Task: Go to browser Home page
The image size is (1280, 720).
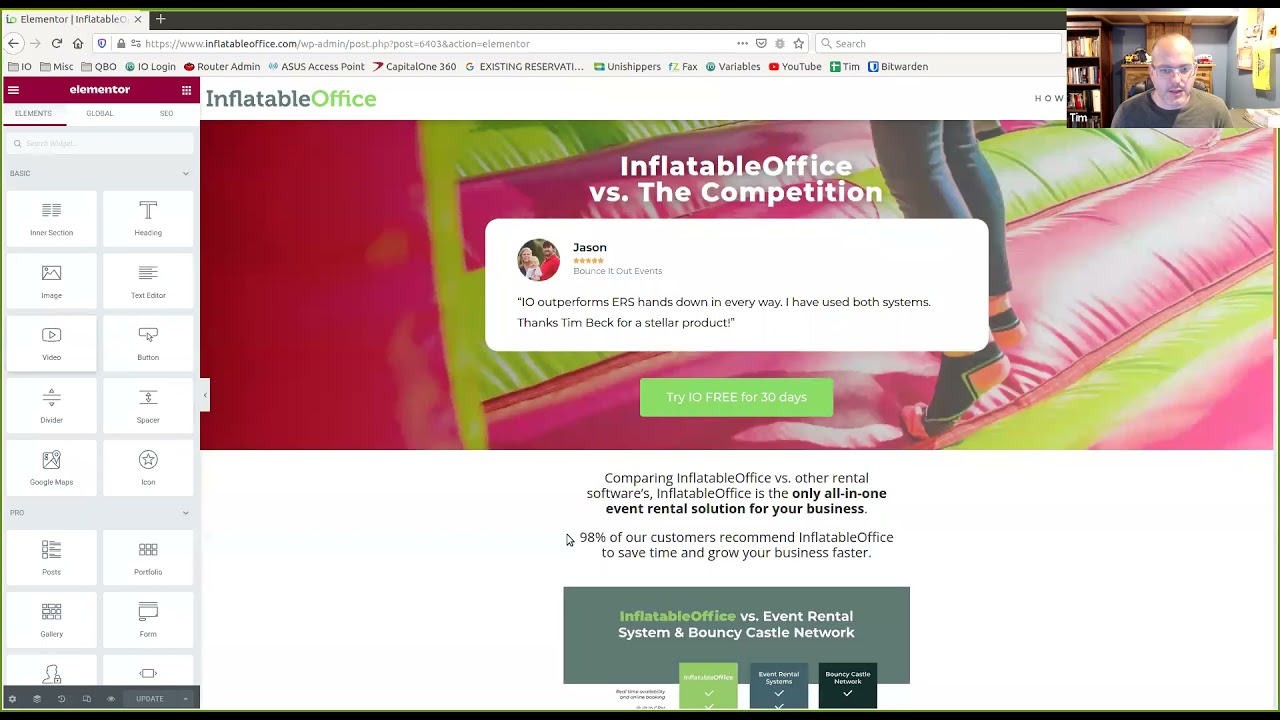Action: click(78, 44)
